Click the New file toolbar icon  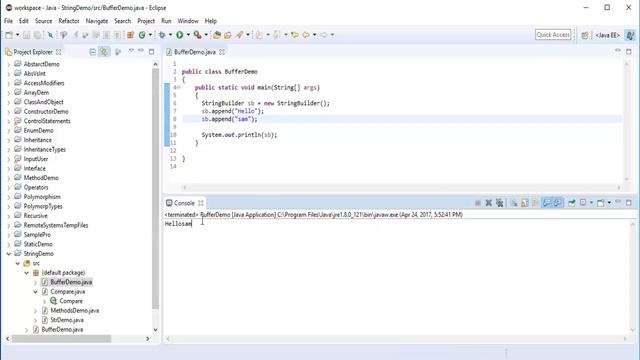[9, 35]
